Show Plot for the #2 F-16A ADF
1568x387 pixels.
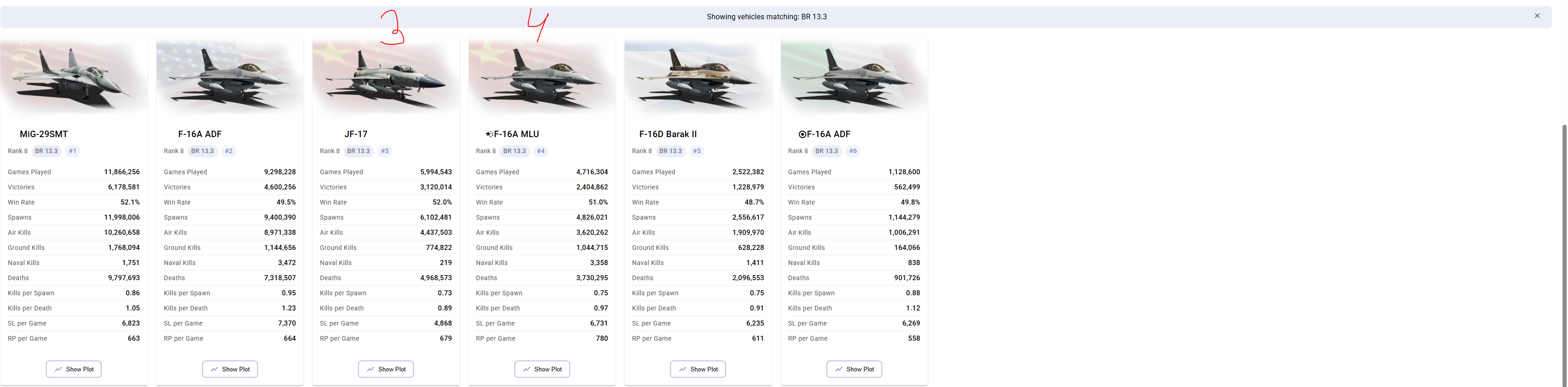click(x=230, y=370)
